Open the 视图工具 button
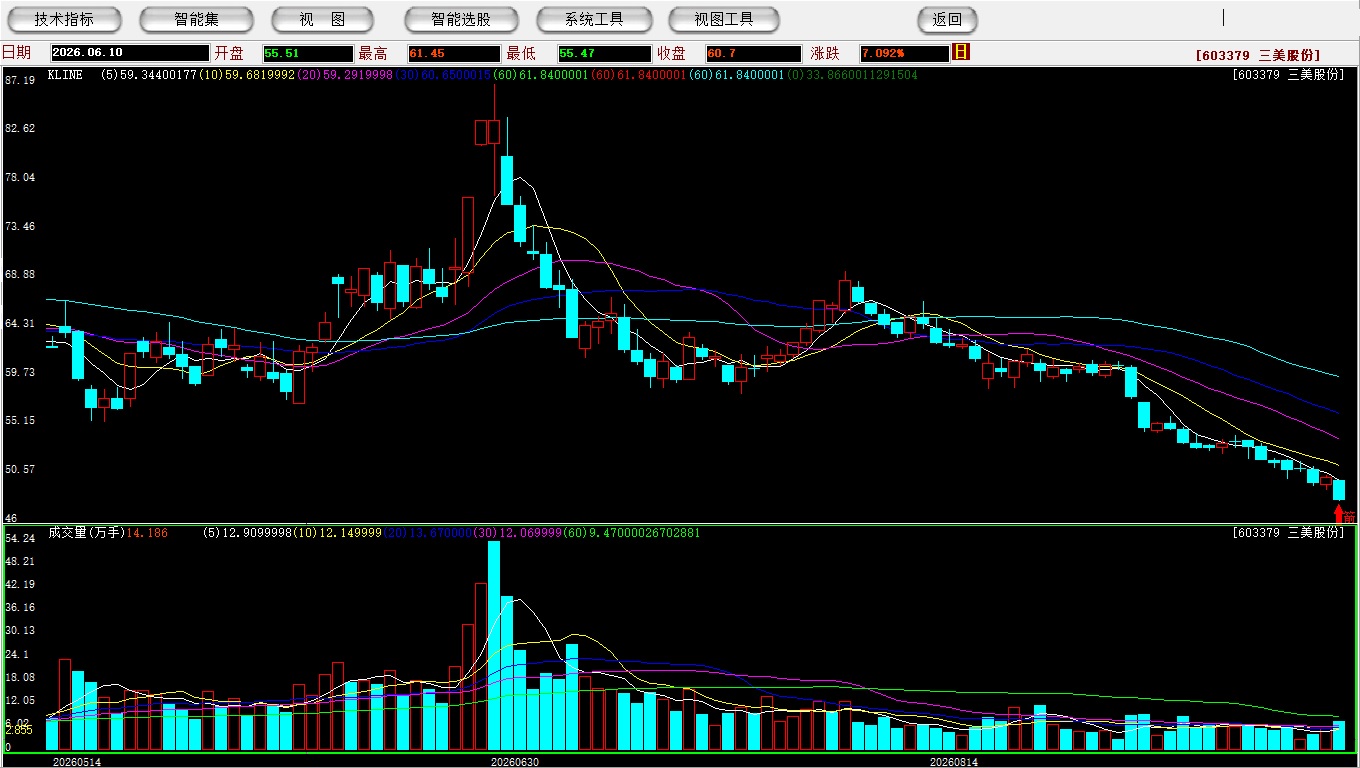The width and height of the screenshot is (1360, 768). [x=724, y=19]
